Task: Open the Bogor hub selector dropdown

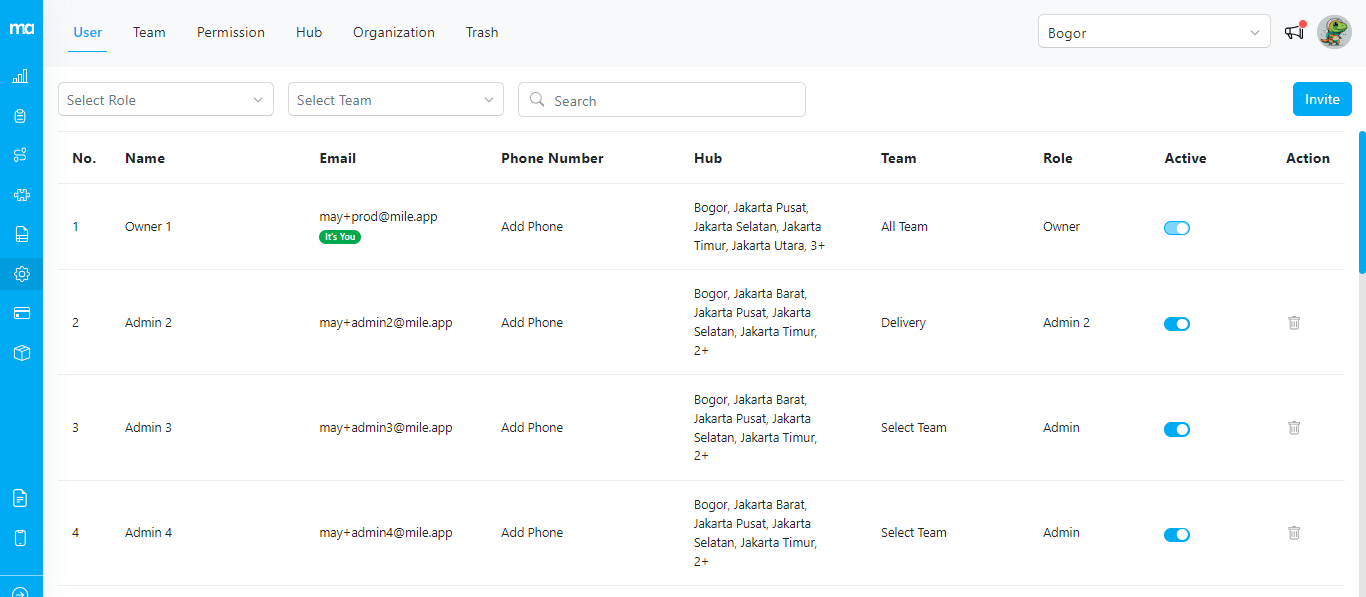Action: coord(1154,33)
